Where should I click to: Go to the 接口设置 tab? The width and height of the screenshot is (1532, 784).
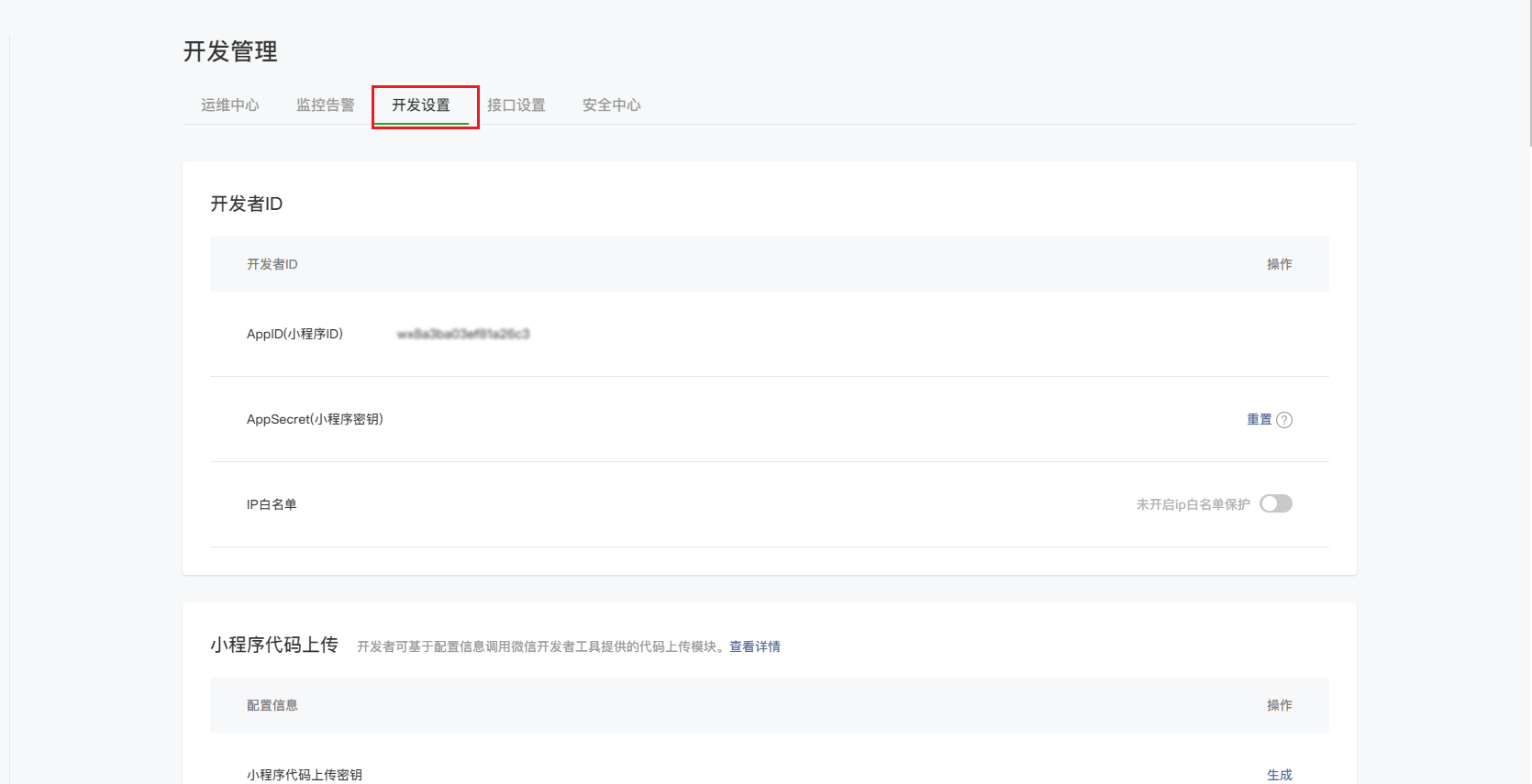[516, 105]
